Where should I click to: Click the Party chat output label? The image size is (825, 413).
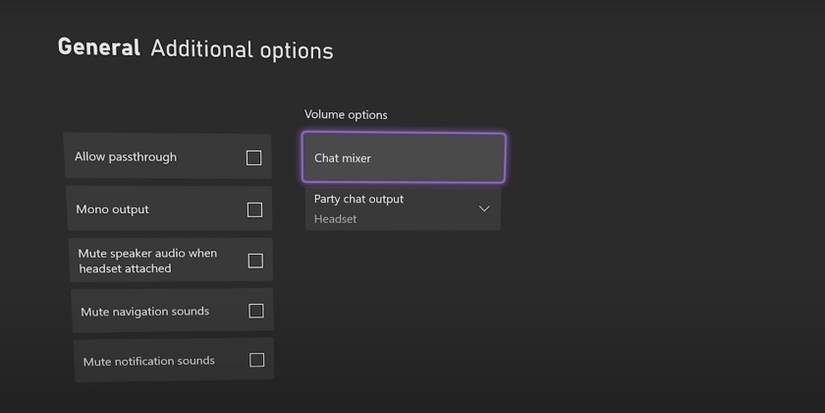click(x=359, y=199)
